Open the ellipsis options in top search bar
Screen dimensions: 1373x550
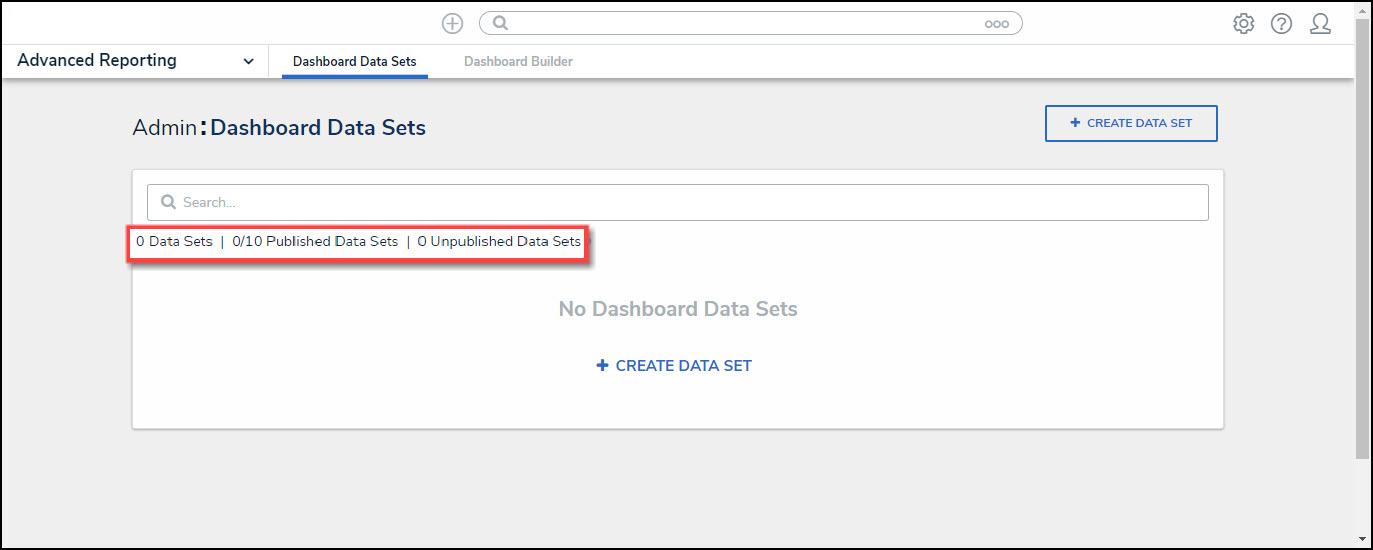(996, 24)
